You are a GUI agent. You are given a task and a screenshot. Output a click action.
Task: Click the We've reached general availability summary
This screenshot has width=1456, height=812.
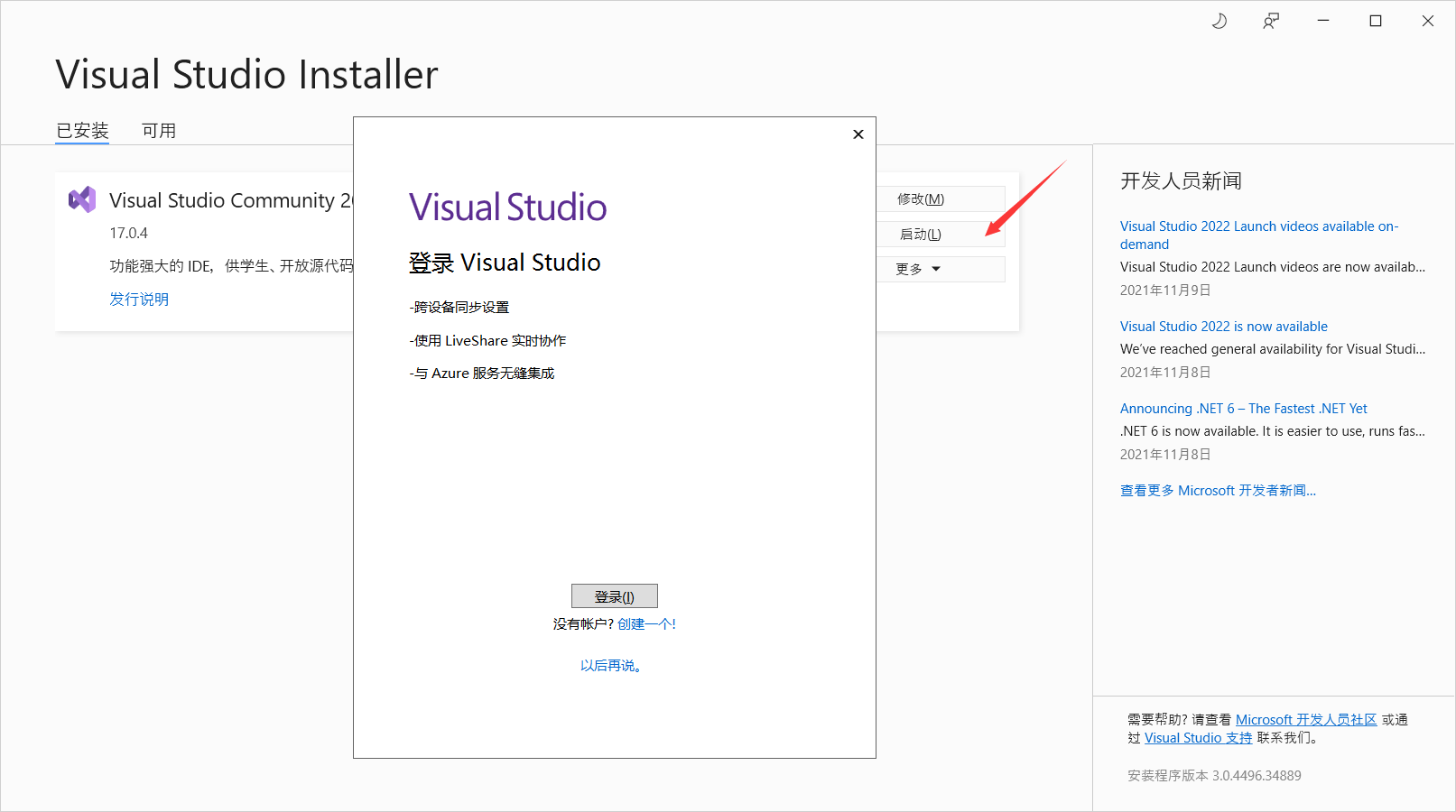[1273, 349]
